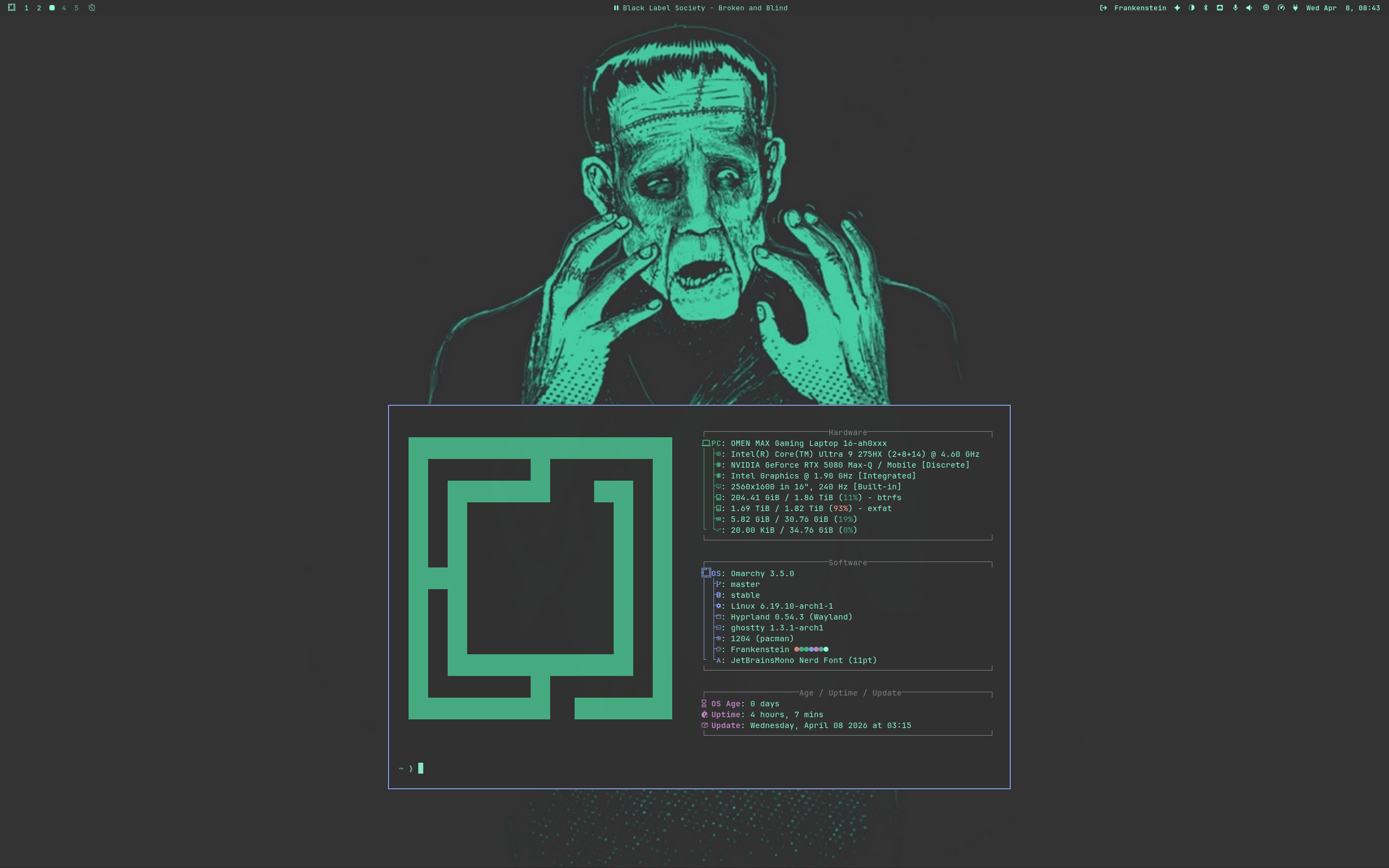
Task: Click the 'Omarchy 3.5.0' text
Action: 762,573
